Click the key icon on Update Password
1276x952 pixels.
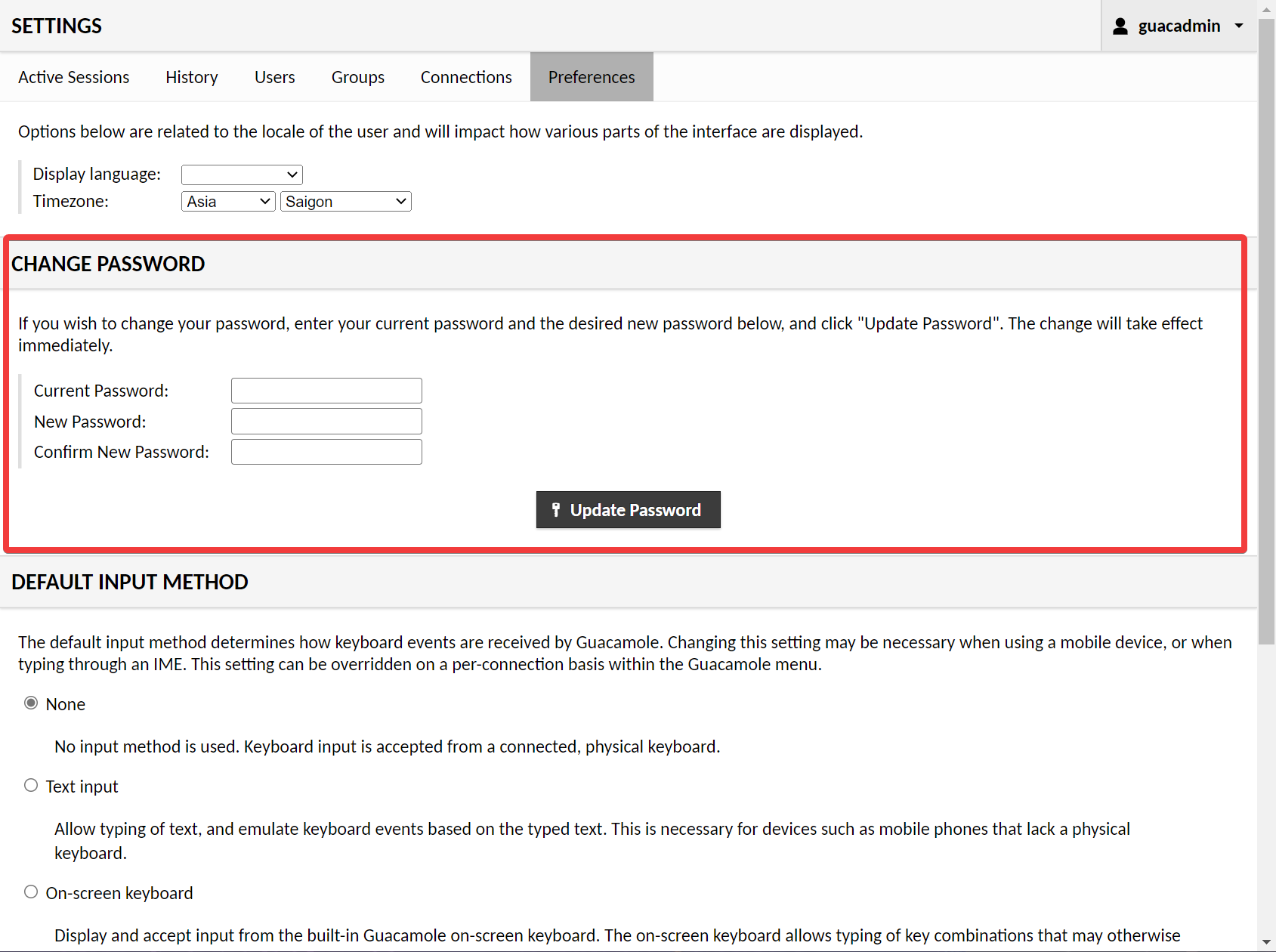[556, 510]
